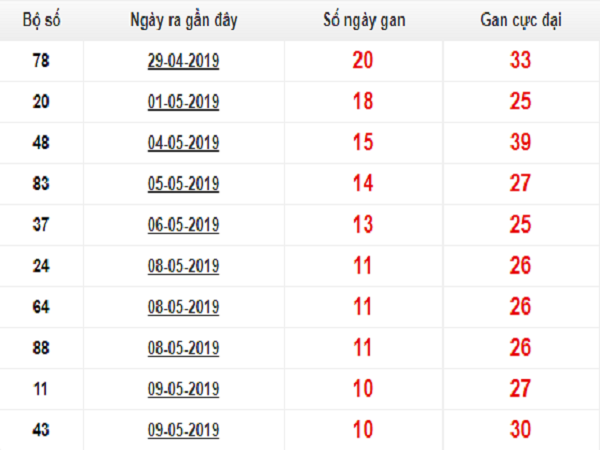This screenshot has width=600, height=450.
Task: Click the 08-05-2019 link in row 24
Action: coord(183,266)
